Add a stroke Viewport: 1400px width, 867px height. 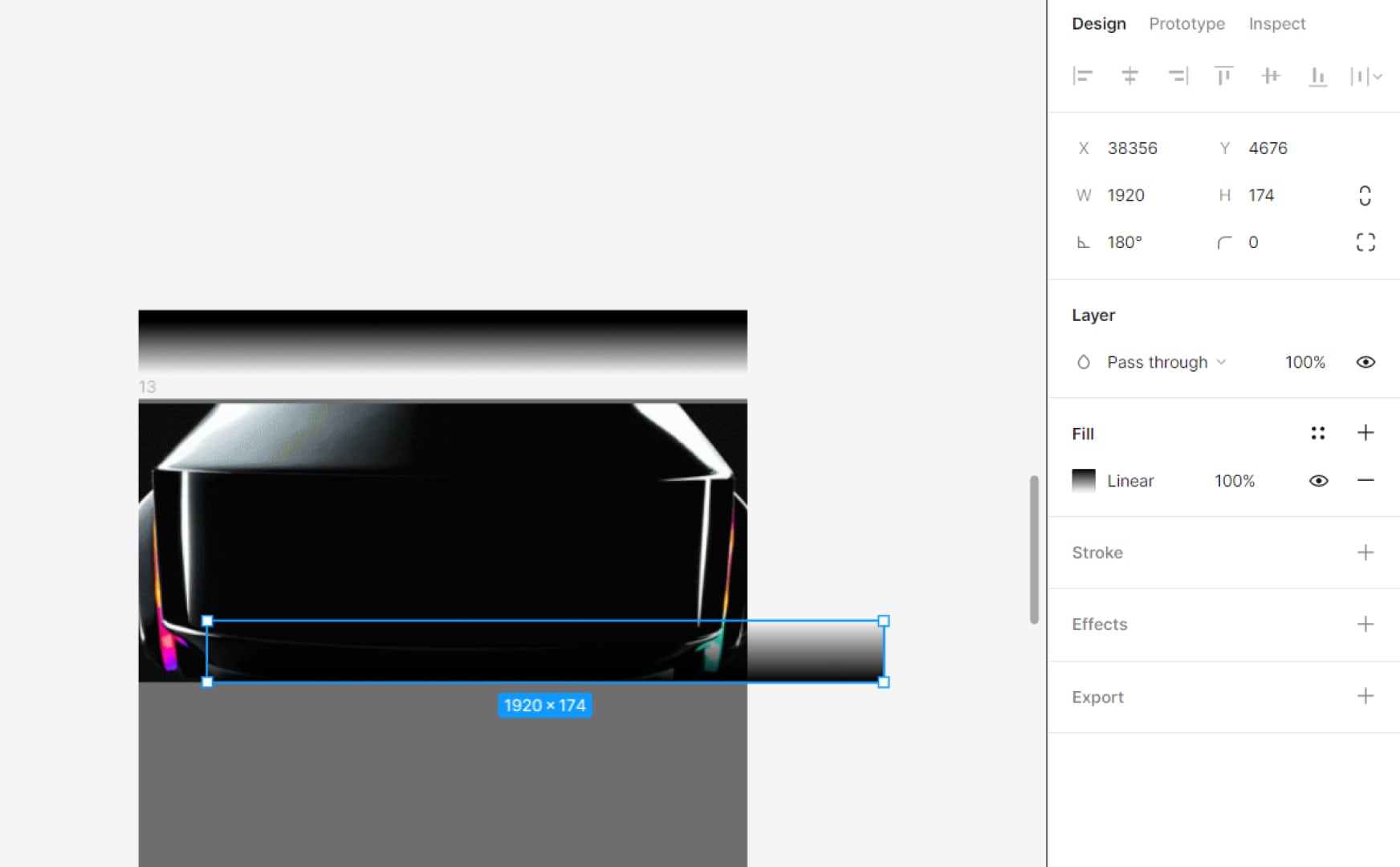coord(1365,552)
